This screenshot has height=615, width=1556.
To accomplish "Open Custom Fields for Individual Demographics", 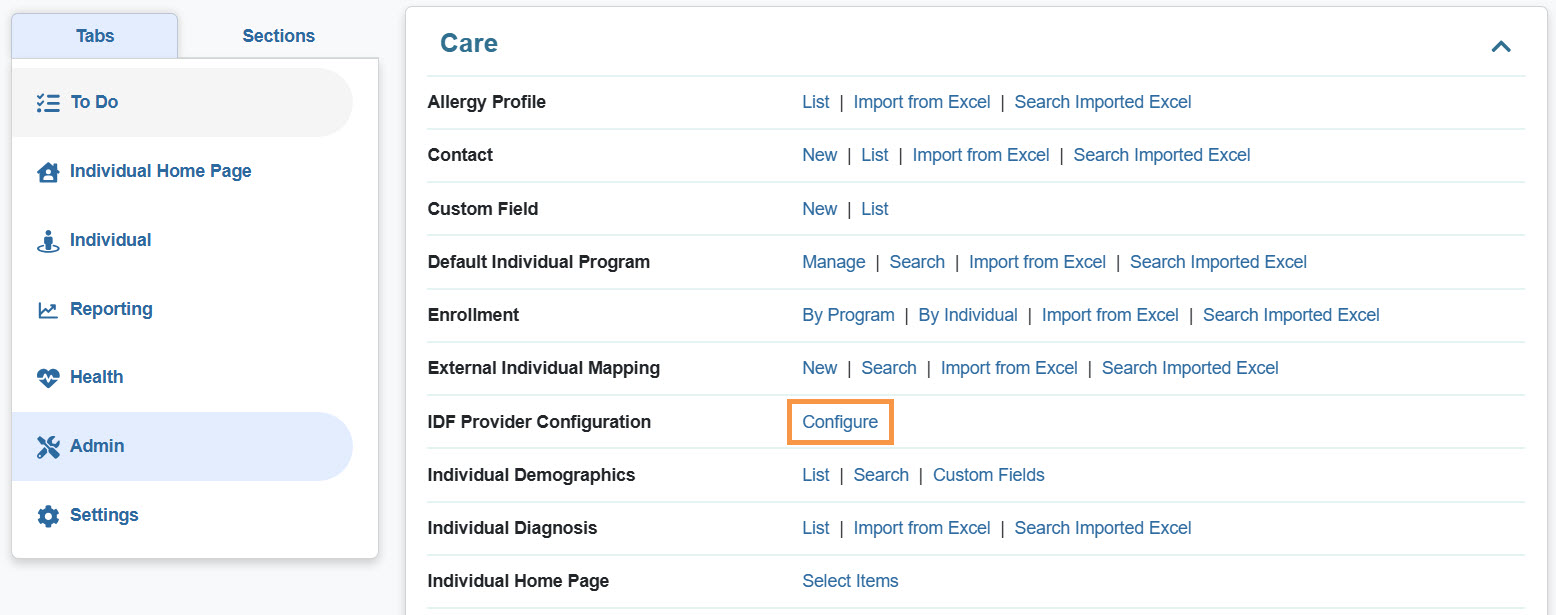I will point(988,475).
